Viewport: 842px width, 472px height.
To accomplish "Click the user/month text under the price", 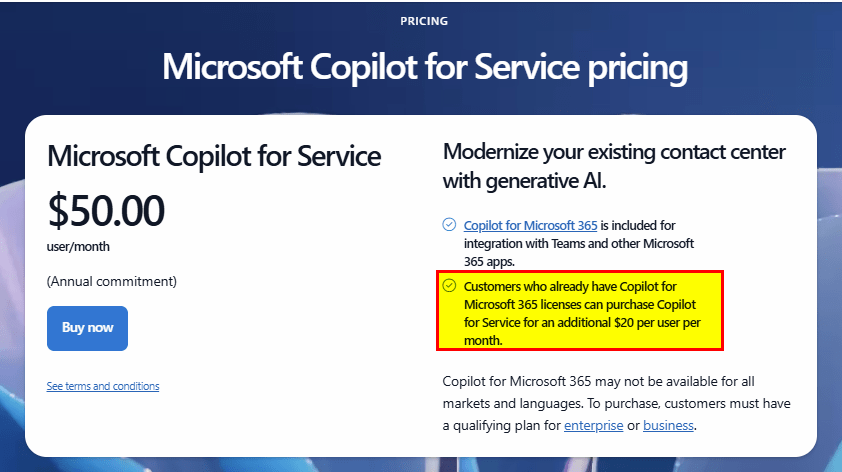I will click(78, 246).
